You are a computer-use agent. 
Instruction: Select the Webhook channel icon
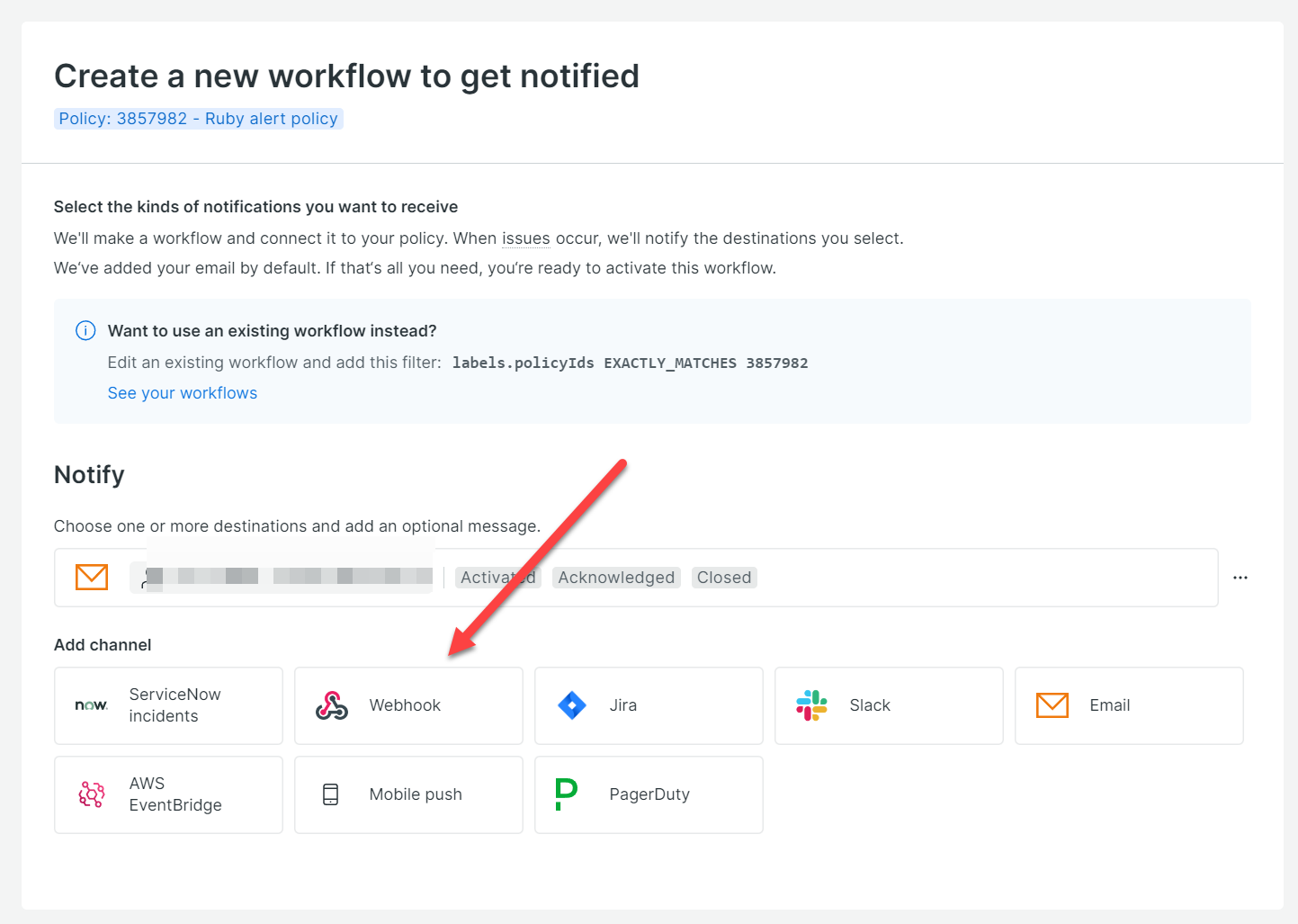332,705
